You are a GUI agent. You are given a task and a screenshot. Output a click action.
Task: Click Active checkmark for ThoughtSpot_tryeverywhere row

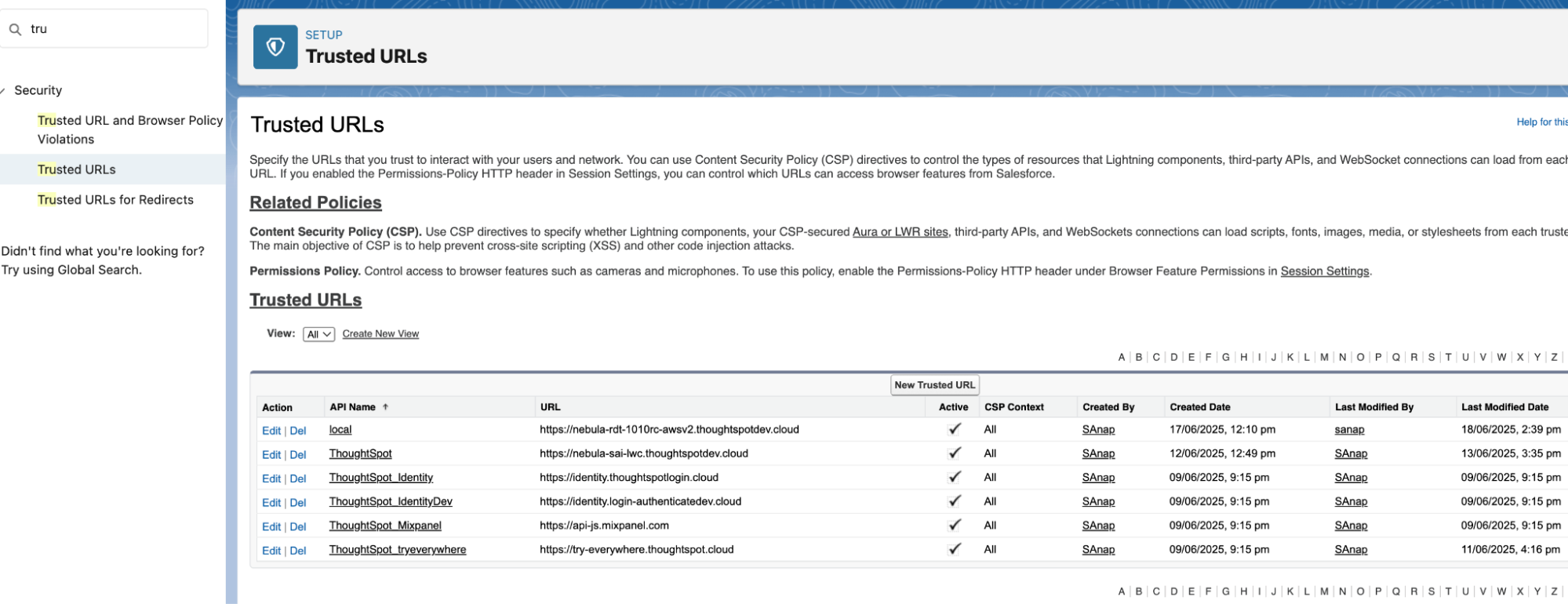[954, 550]
